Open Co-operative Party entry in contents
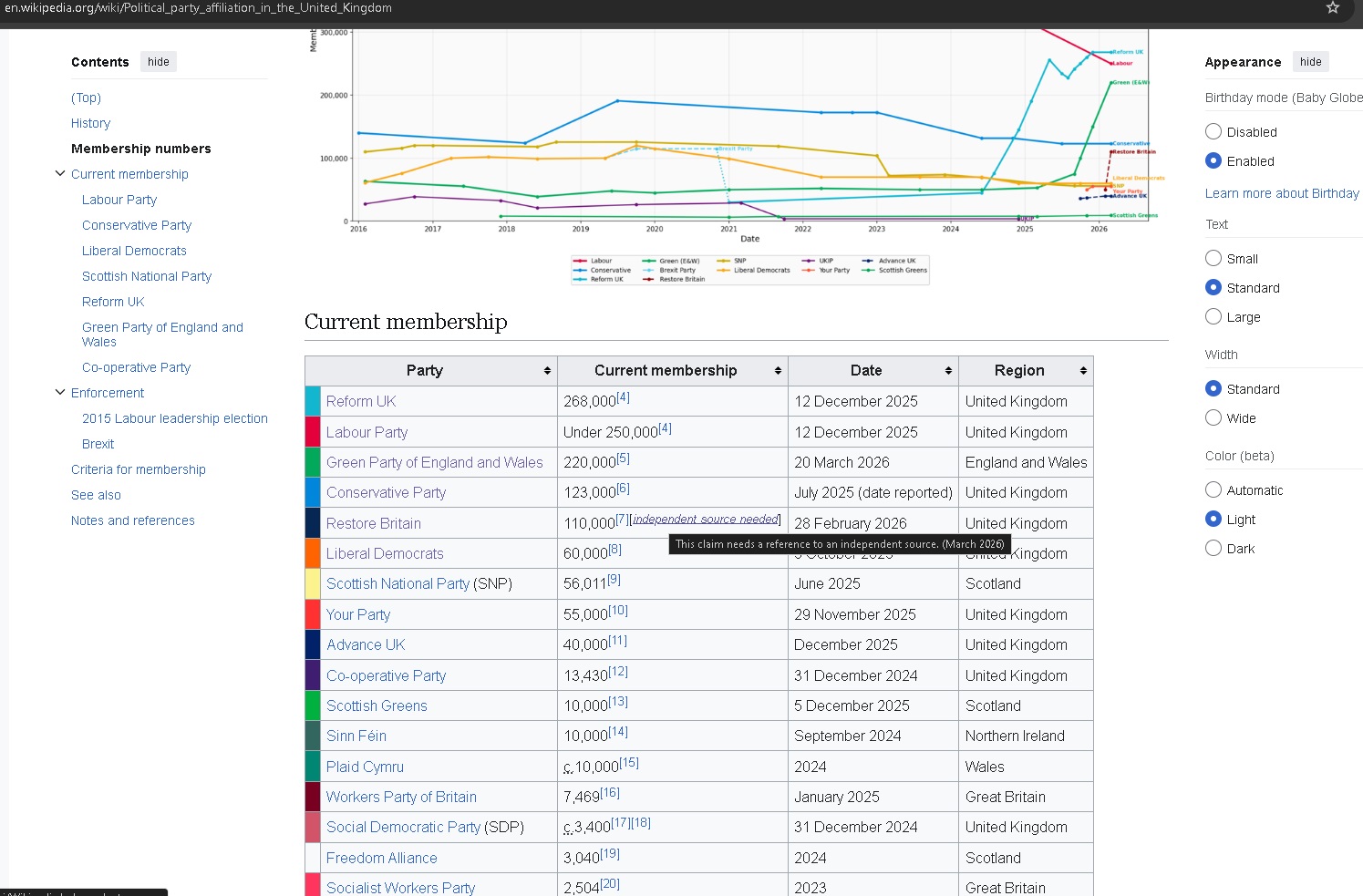 click(x=137, y=367)
